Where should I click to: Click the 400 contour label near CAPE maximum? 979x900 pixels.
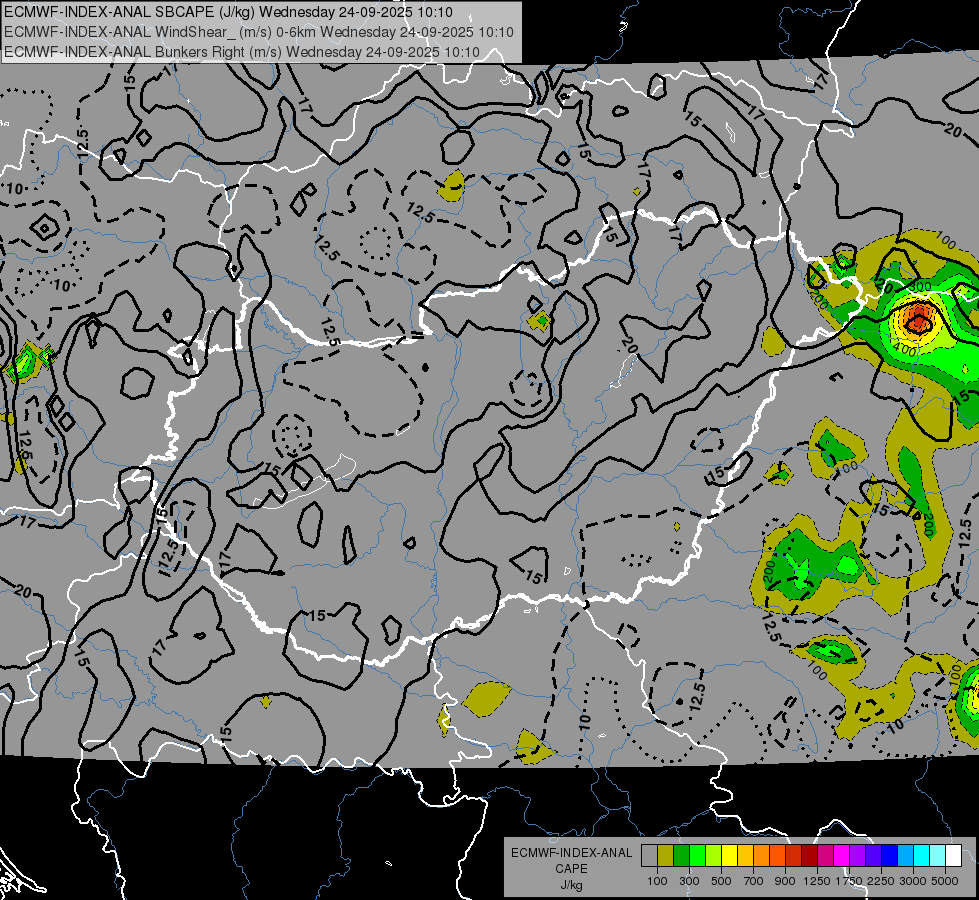[x=905, y=352]
